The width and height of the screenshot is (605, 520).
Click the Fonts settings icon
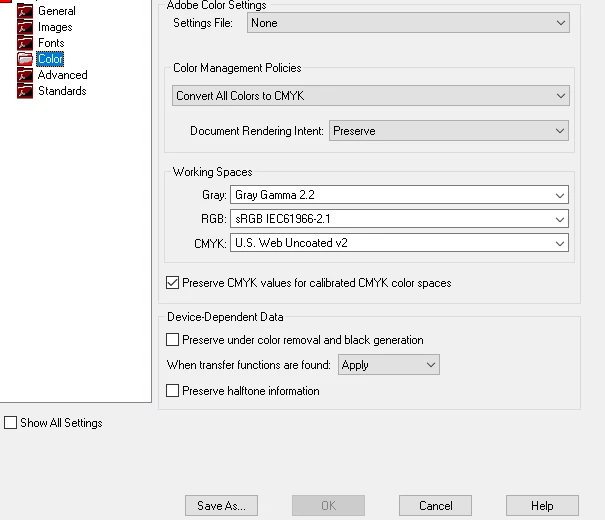25,43
